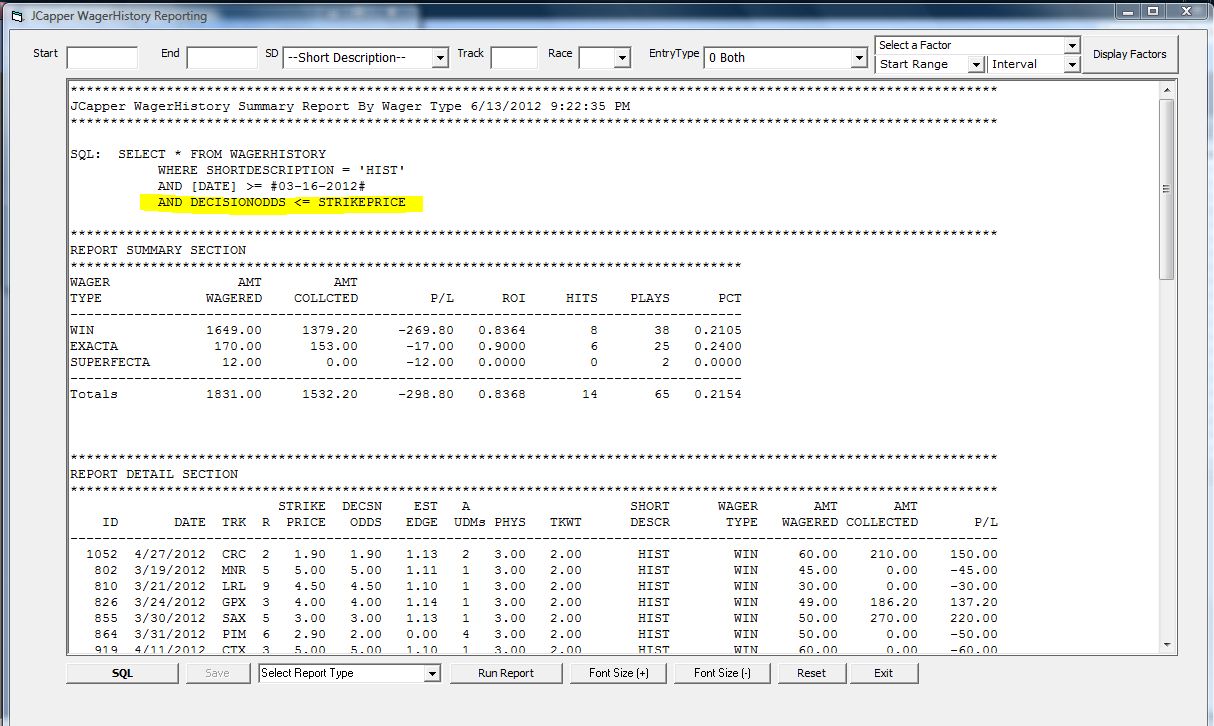Click the track code 'GPX' in detail rows
Viewport: 1214px width, 726px height.
(x=234, y=602)
